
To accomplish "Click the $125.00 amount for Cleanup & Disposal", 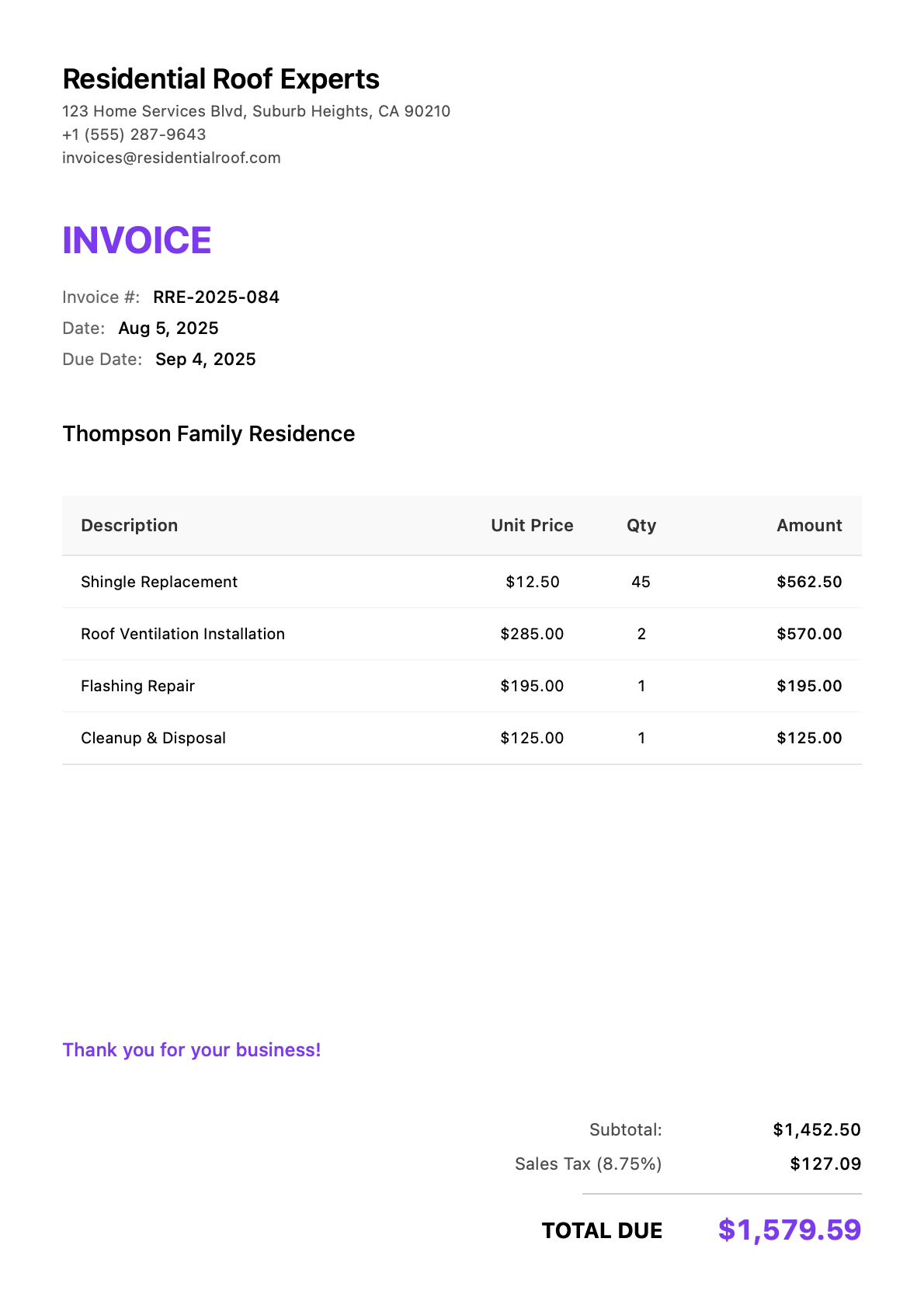I will (x=809, y=738).
